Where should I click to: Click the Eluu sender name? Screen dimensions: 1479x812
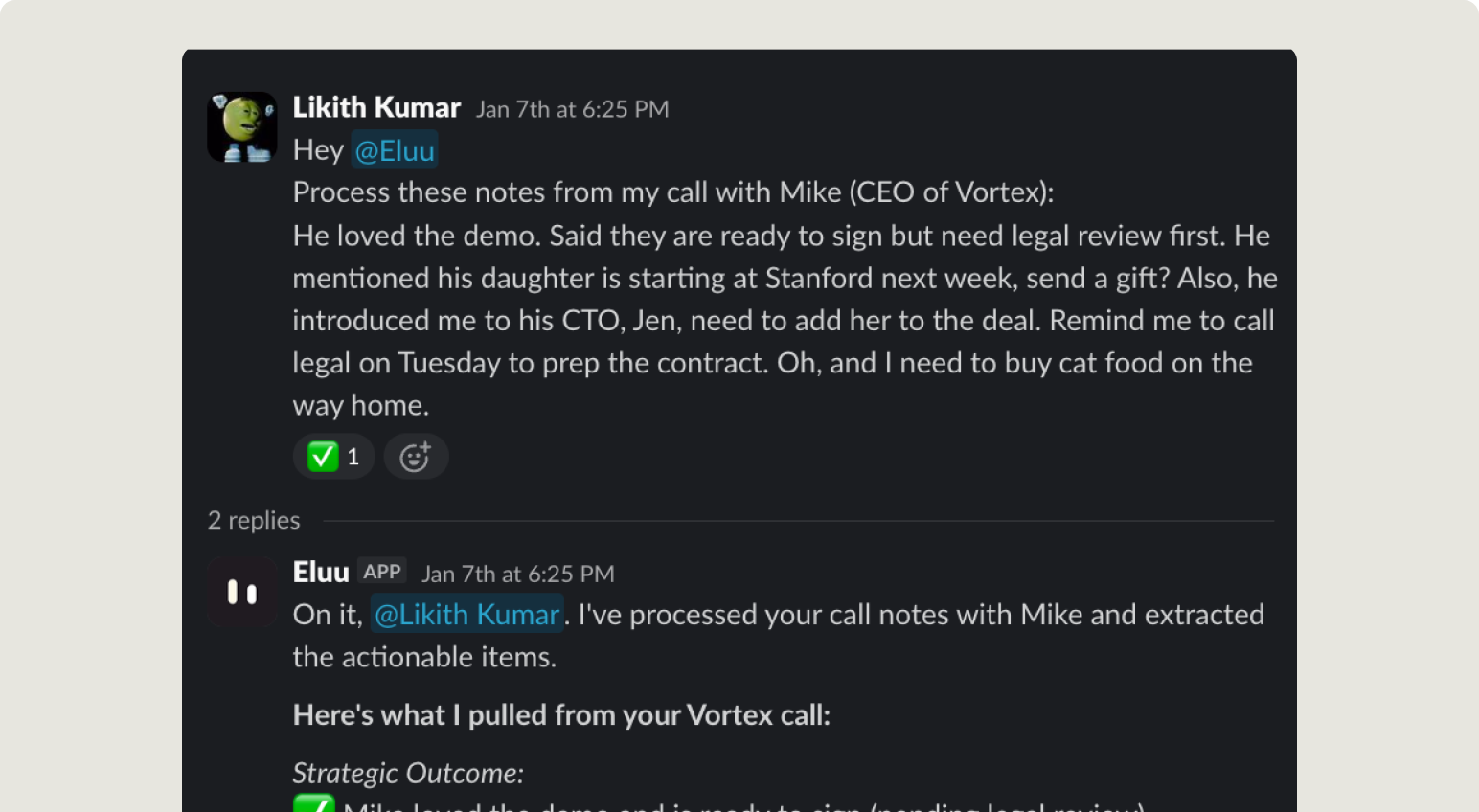click(x=320, y=573)
